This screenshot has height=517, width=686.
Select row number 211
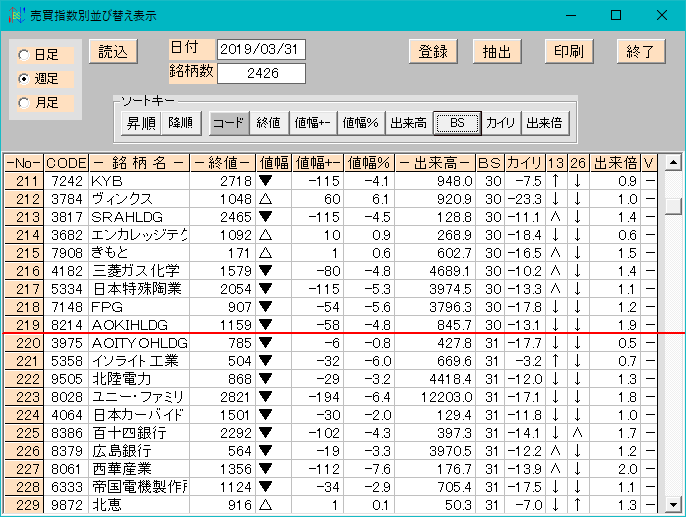[x=24, y=181]
